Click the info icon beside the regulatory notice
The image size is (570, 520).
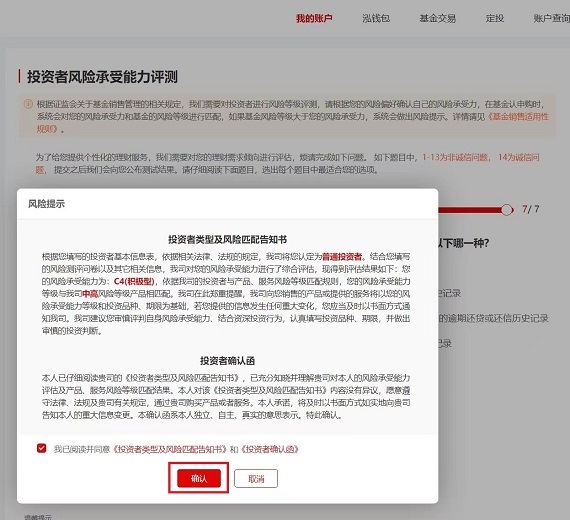[28, 104]
